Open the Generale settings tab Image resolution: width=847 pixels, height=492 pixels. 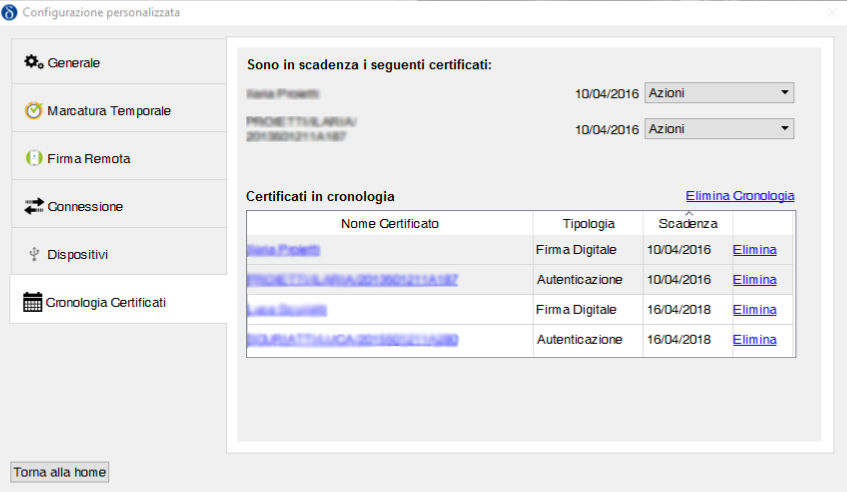point(119,62)
